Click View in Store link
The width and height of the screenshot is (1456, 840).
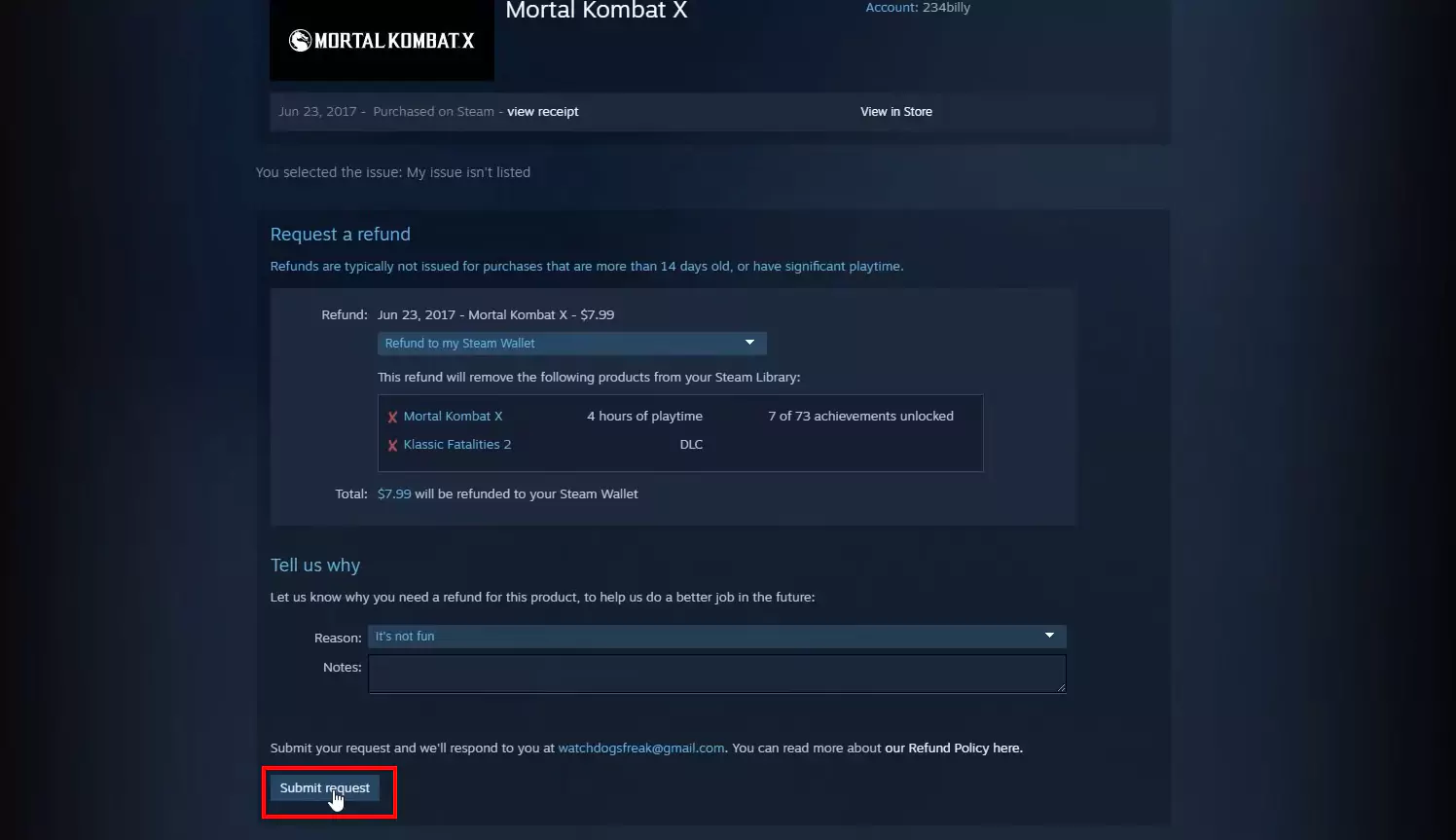pyautogui.click(x=896, y=112)
